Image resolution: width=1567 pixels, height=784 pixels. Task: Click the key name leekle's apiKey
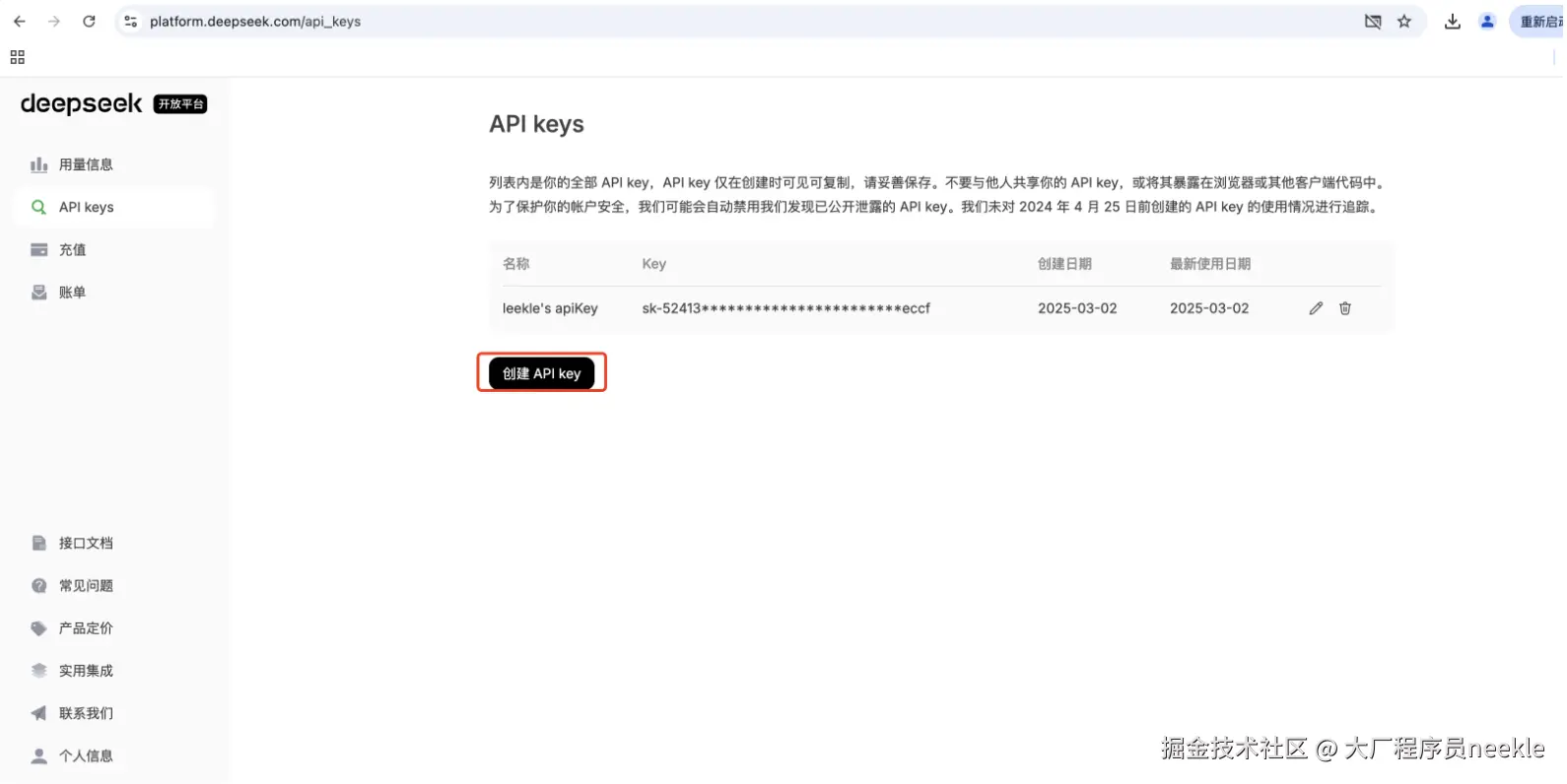click(550, 308)
